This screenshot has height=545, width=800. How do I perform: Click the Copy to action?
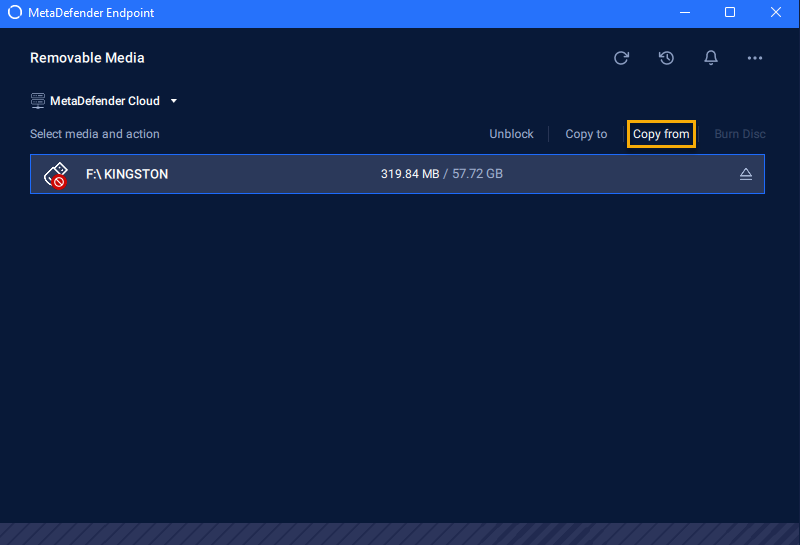(x=586, y=134)
